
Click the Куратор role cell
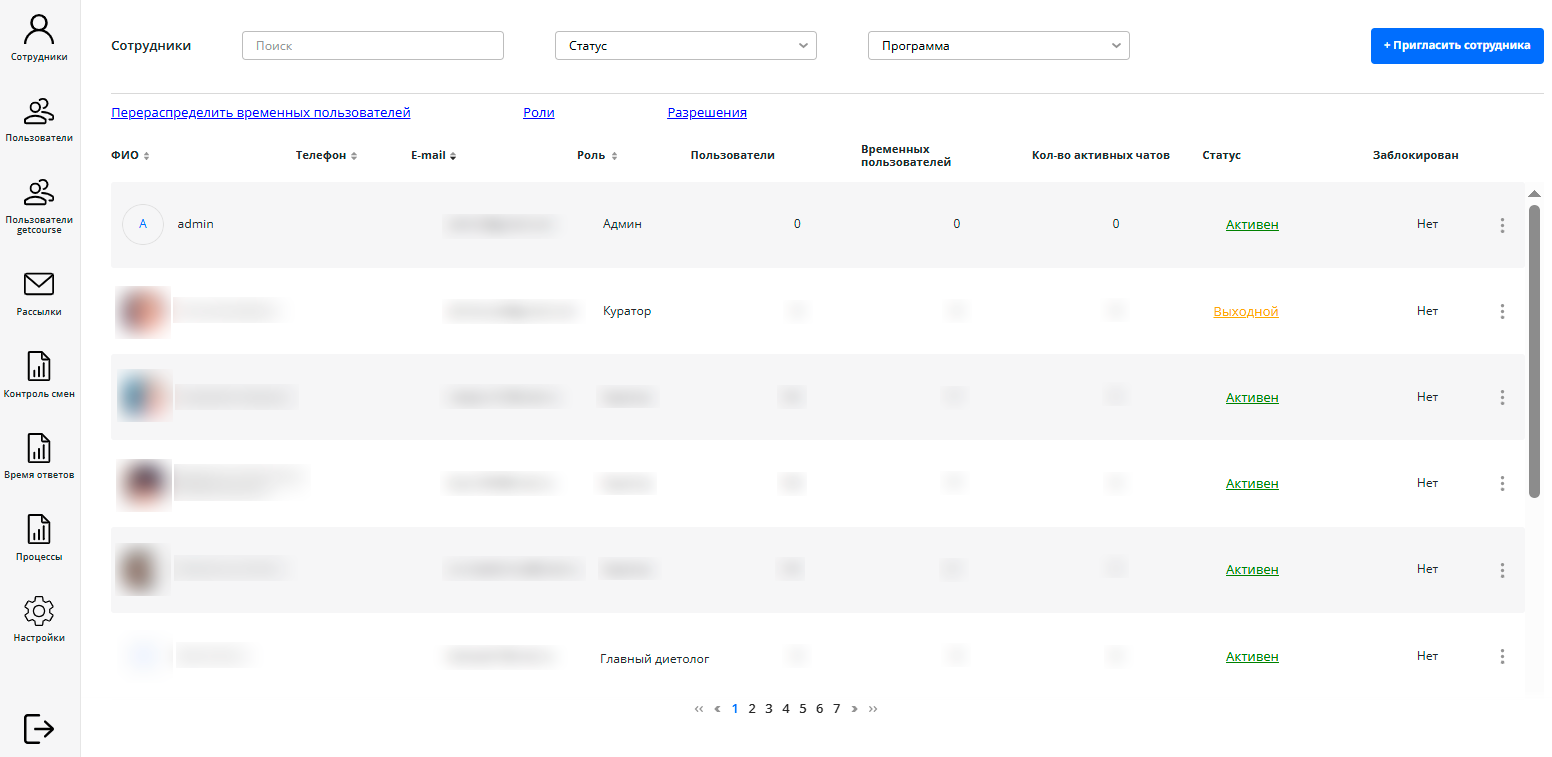point(627,311)
